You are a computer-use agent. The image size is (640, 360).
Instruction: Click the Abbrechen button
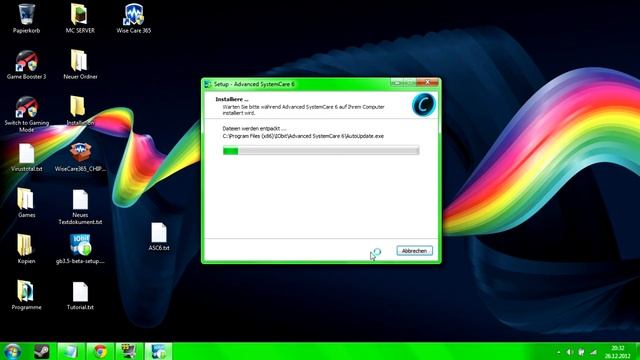coord(414,251)
